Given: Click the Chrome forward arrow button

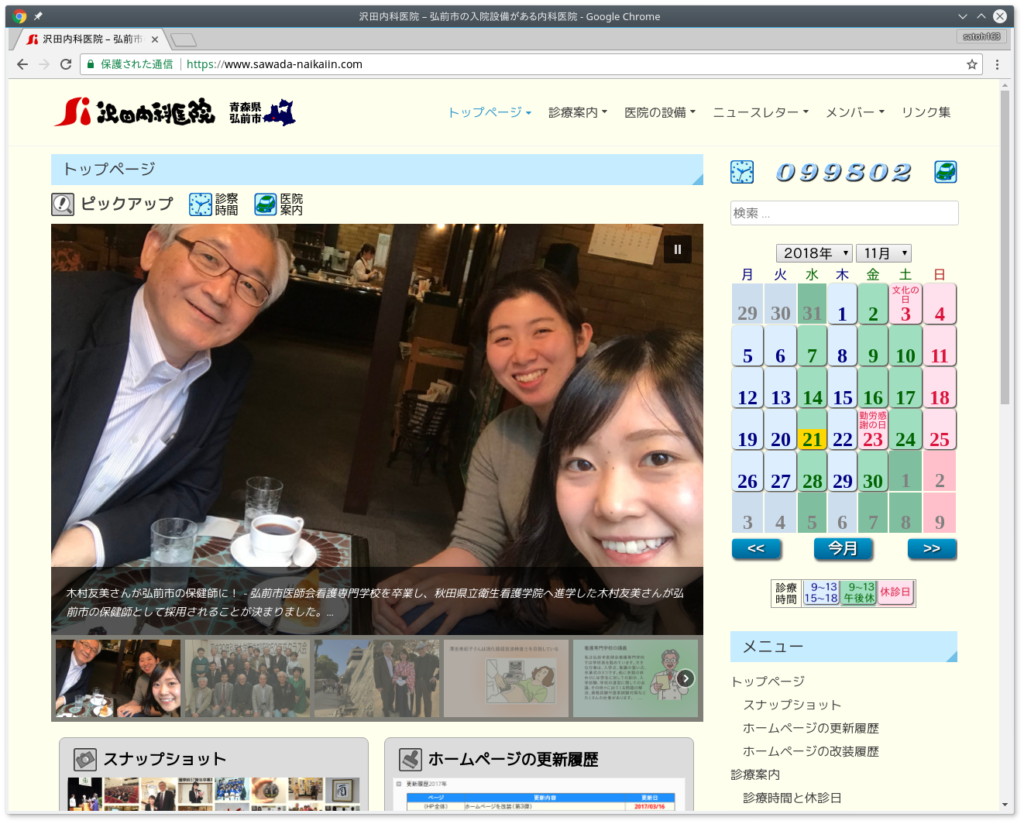Looking at the screenshot, I should click(x=44, y=64).
